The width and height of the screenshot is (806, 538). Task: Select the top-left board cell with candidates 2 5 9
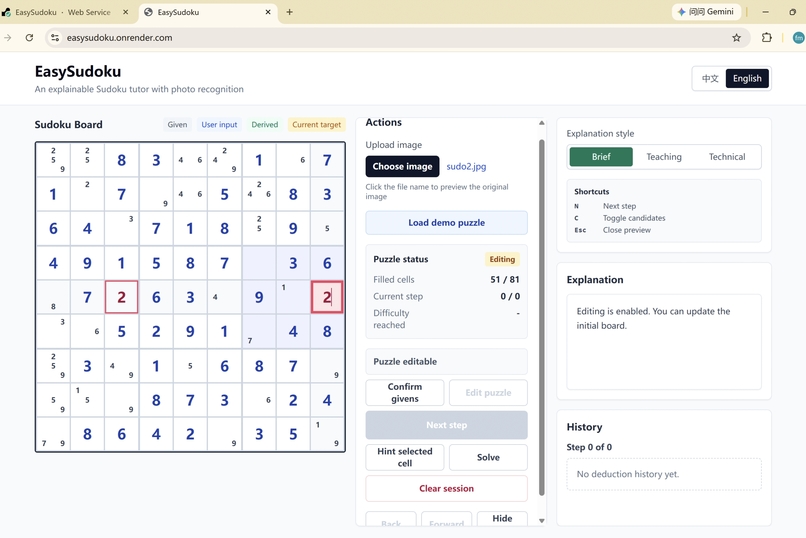click(x=53, y=160)
